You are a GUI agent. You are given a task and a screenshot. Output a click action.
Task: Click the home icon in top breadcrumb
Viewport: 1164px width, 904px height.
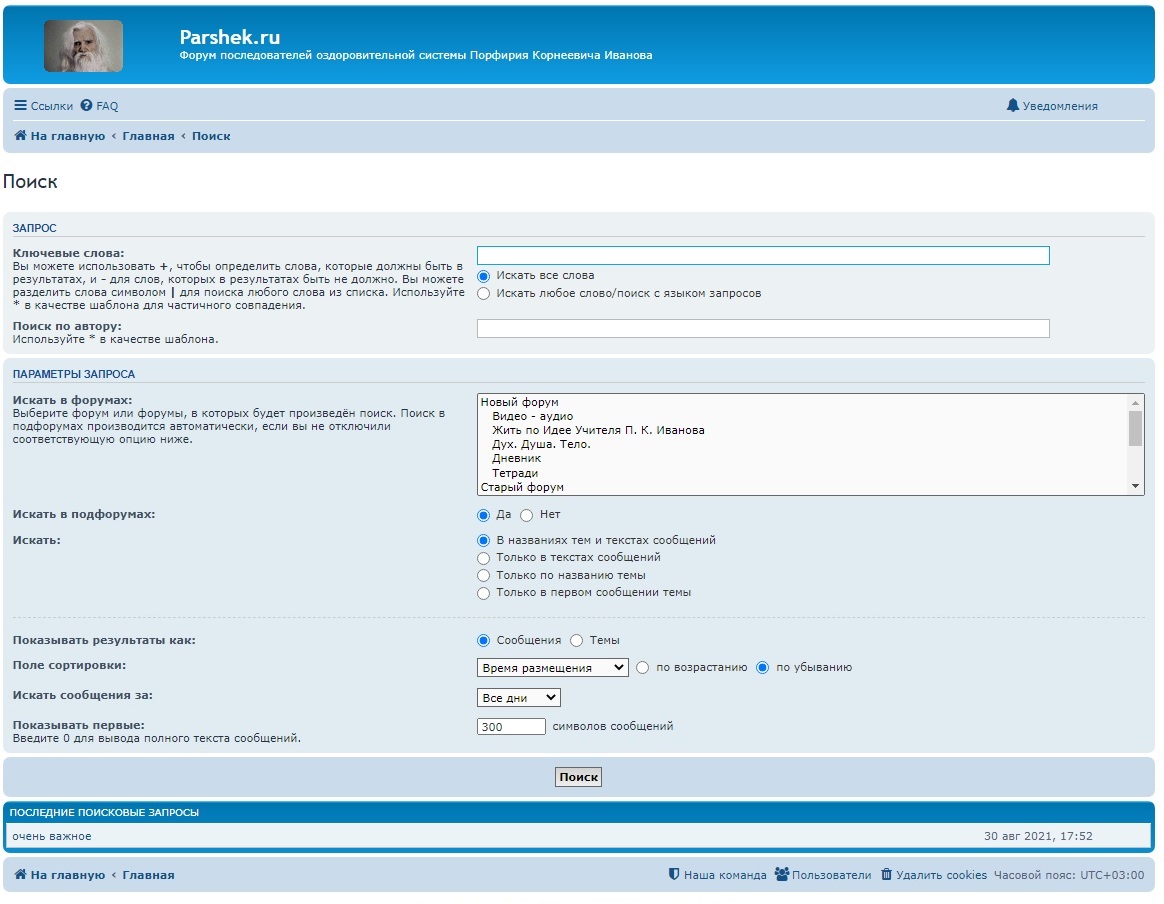20,136
